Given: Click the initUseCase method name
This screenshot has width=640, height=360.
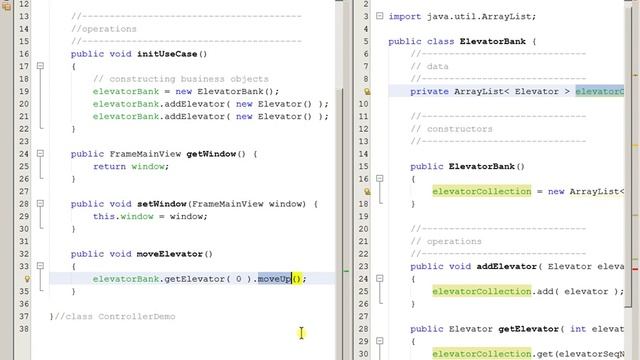Looking at the screenshot, I should (x=167, y=54).
